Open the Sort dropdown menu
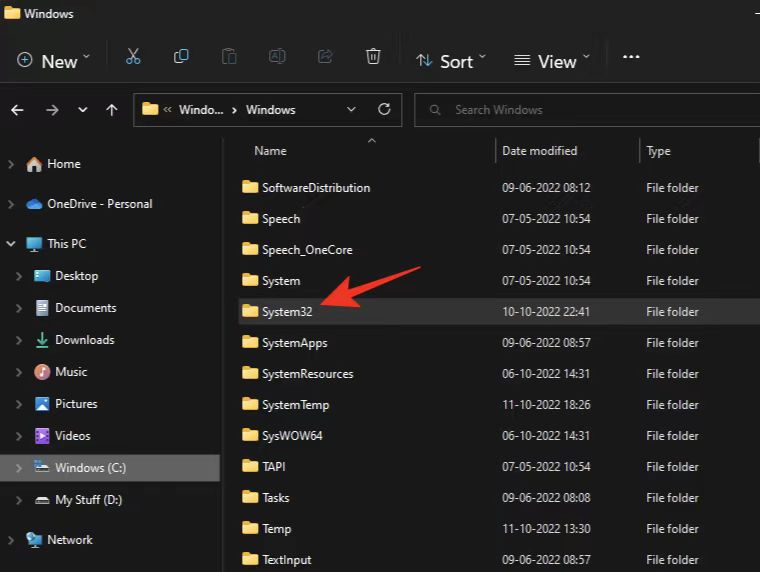 click(x=451, y=61)
